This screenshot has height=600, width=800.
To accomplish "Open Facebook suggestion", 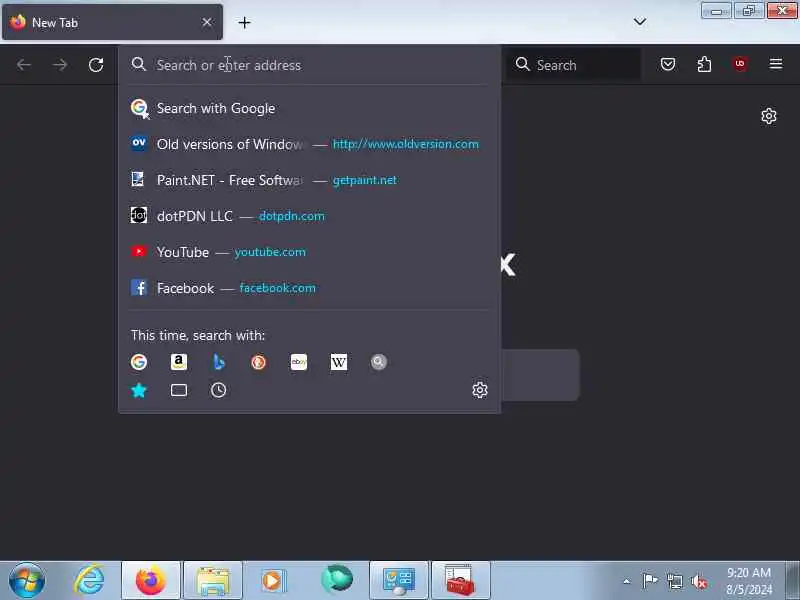I will tap(309, 288).
